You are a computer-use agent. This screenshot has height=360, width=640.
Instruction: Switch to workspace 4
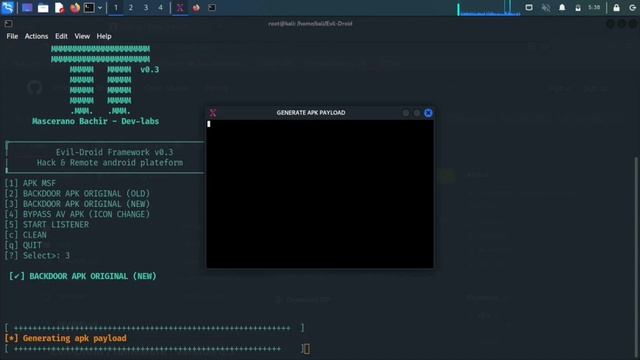(160, 8)
